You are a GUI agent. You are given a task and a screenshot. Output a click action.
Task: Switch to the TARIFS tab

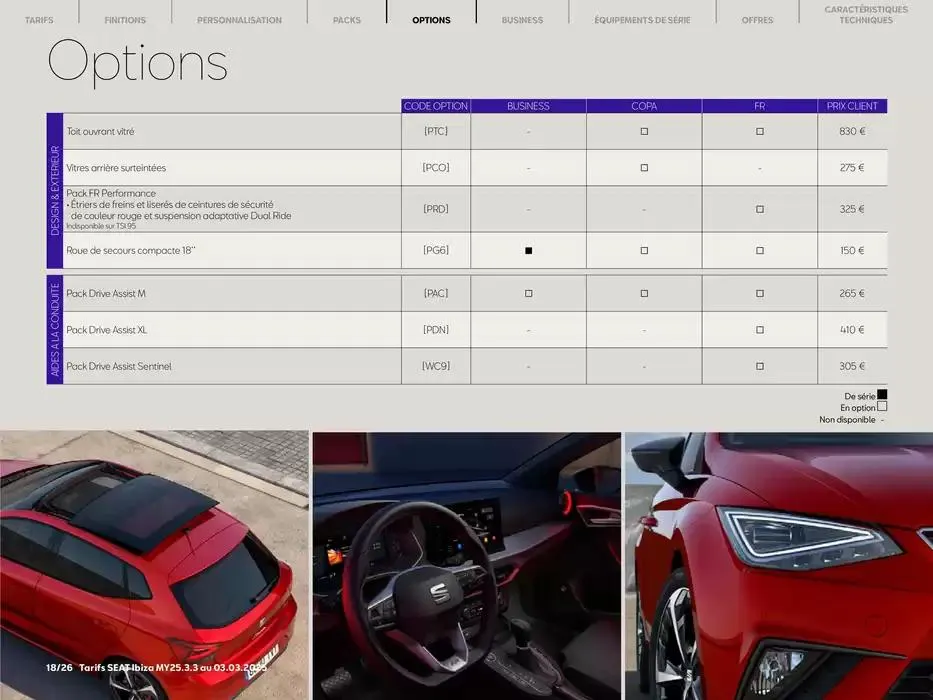coord(39,18)
